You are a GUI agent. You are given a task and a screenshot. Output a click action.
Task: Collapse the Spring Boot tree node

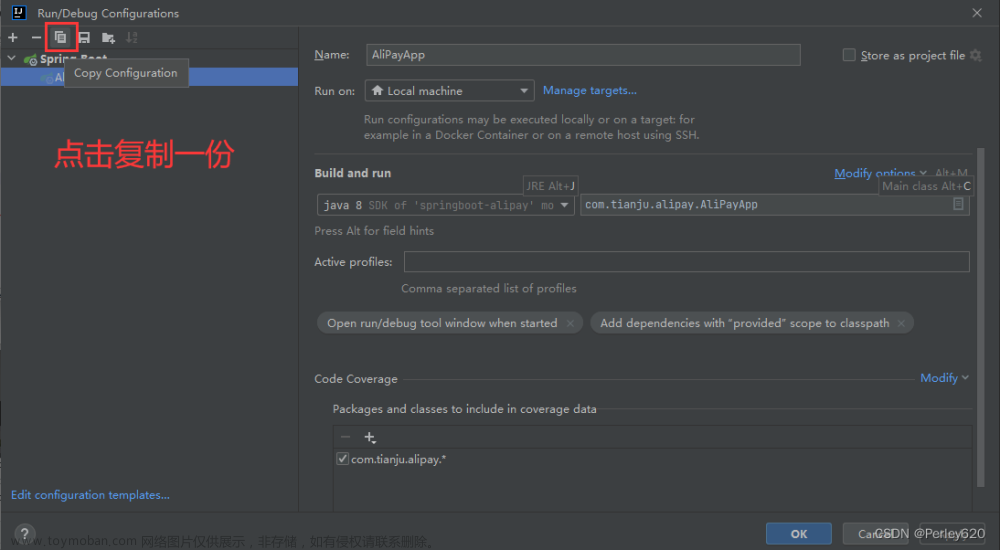11,58
